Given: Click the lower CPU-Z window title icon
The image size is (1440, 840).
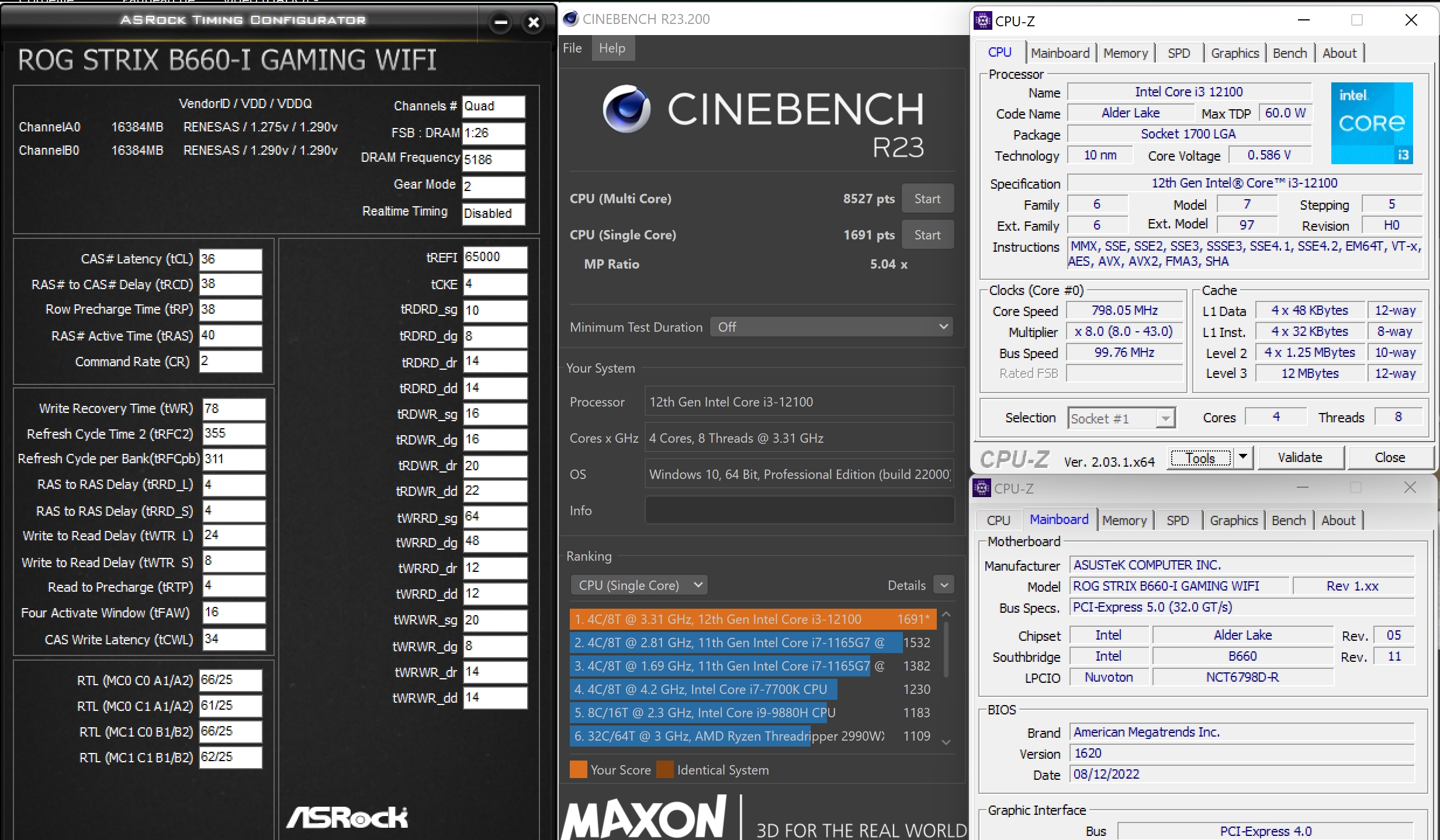Looking at the screenshot, I should pos(982,488).
